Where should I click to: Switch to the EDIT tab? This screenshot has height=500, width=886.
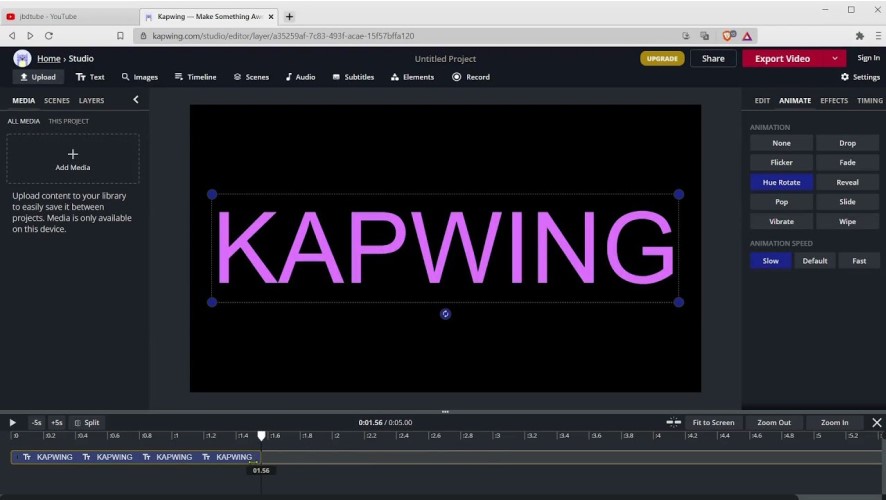click(x=762, y=101)
